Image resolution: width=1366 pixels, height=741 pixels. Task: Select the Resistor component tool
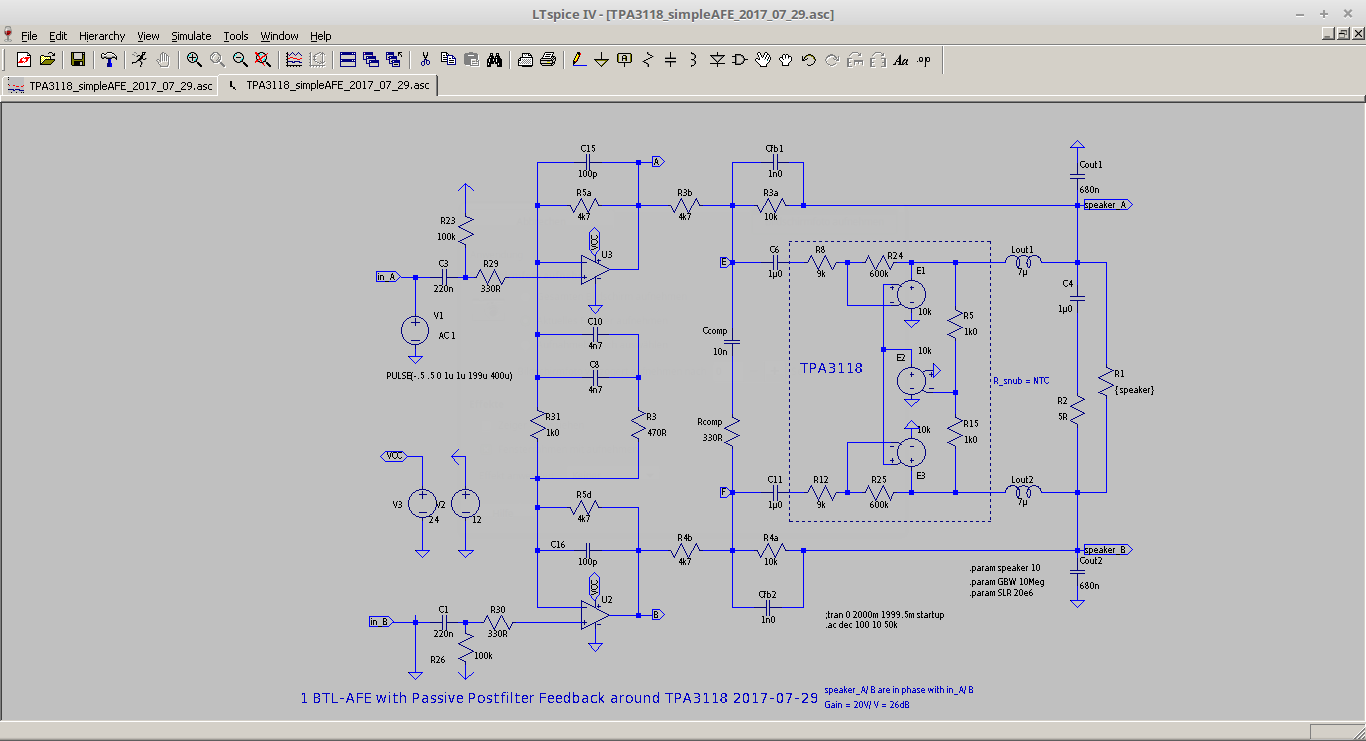tap(647, 60)
